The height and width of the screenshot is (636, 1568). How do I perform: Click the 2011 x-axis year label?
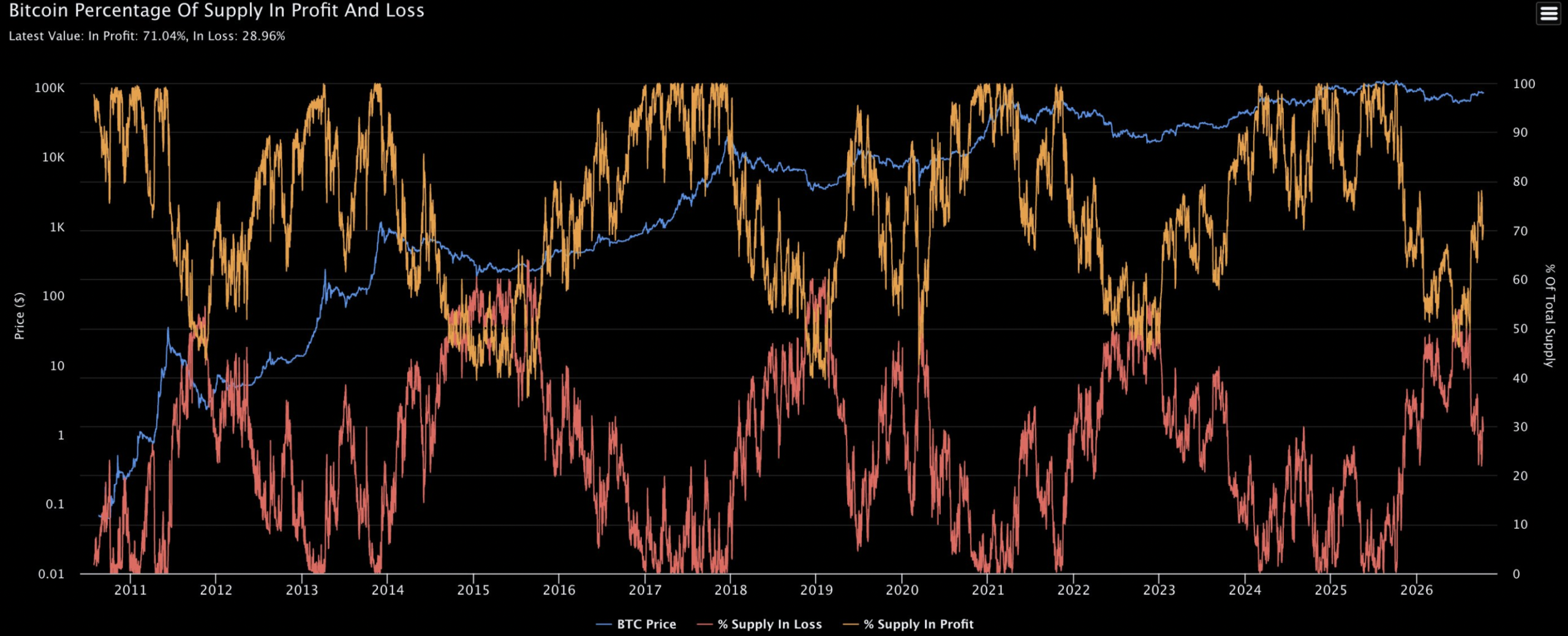pyautogui.click(x=130, y=590)
